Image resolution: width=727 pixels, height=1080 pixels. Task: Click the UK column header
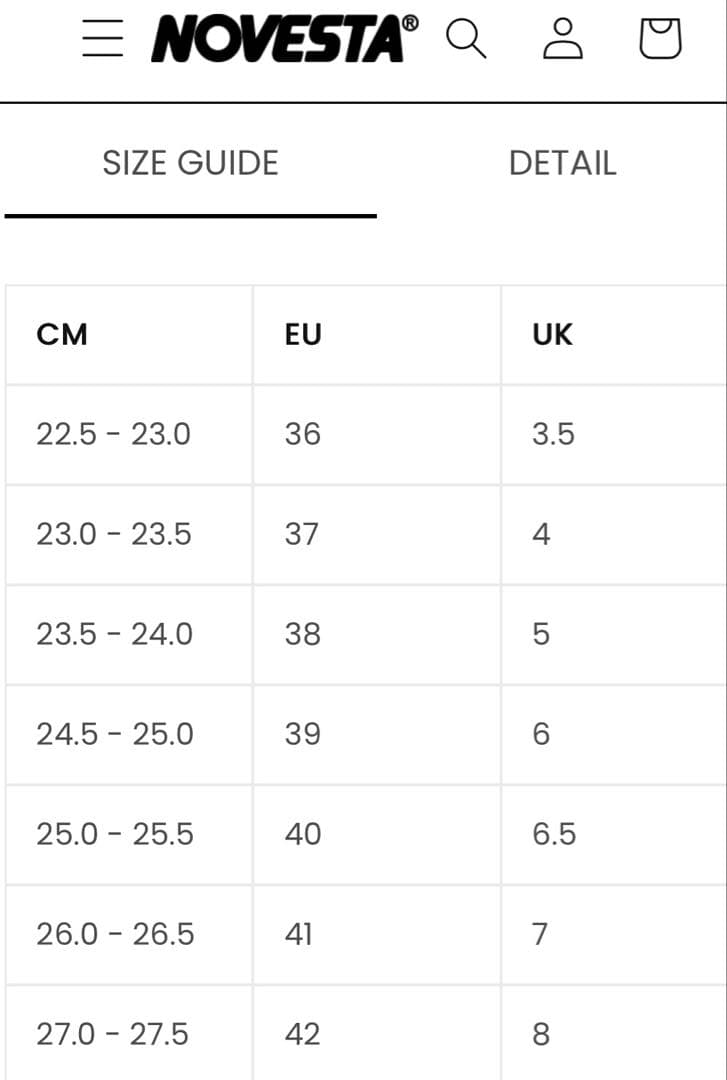pyautogui.click(x=552, y=334)
